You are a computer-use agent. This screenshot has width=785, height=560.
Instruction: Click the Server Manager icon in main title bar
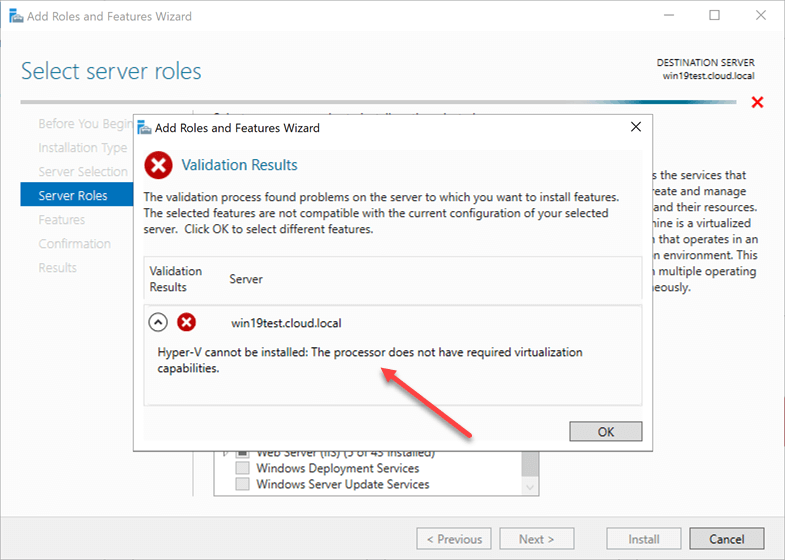(x=16, y=16)
